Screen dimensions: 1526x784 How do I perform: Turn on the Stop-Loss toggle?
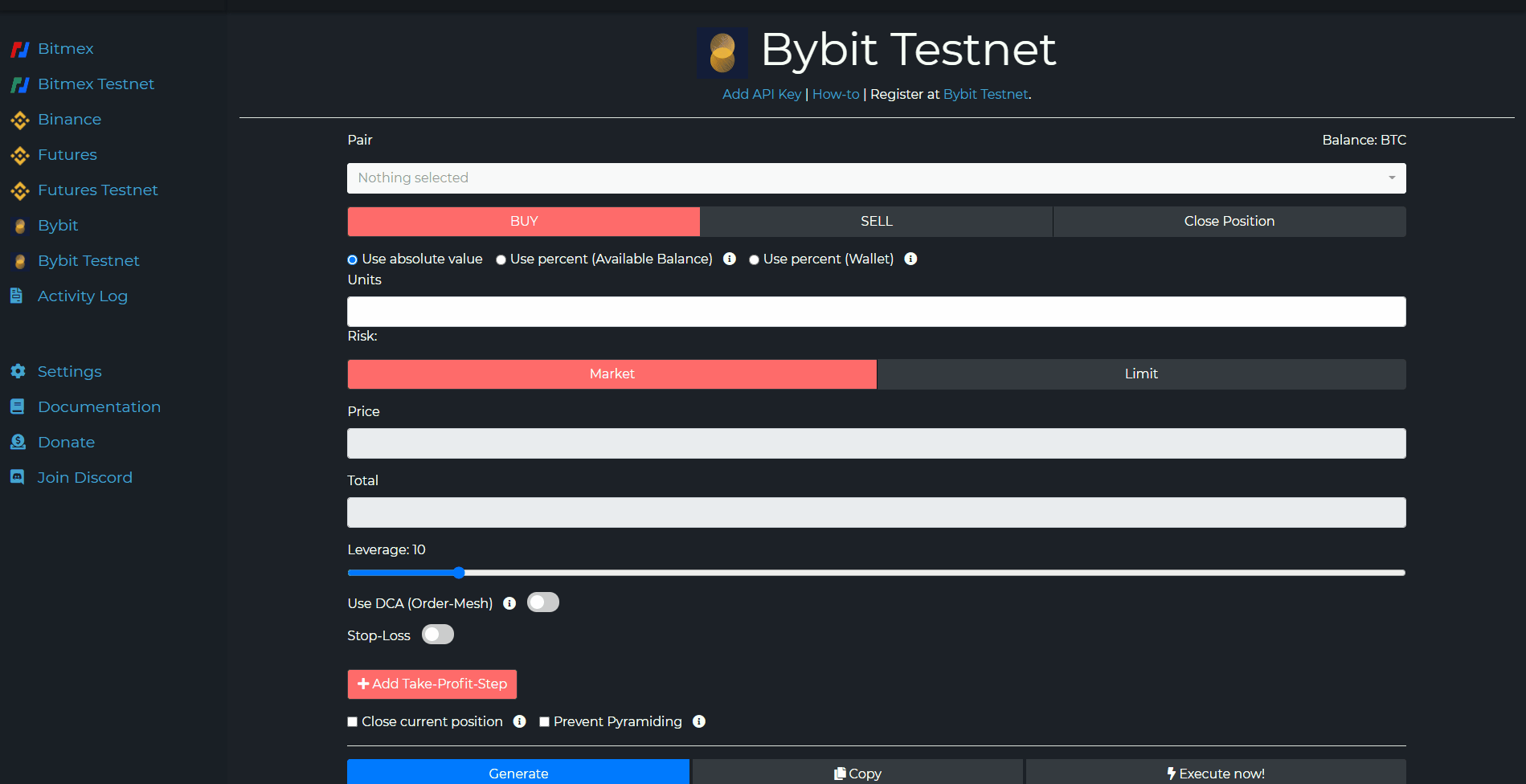coord(438,635)
